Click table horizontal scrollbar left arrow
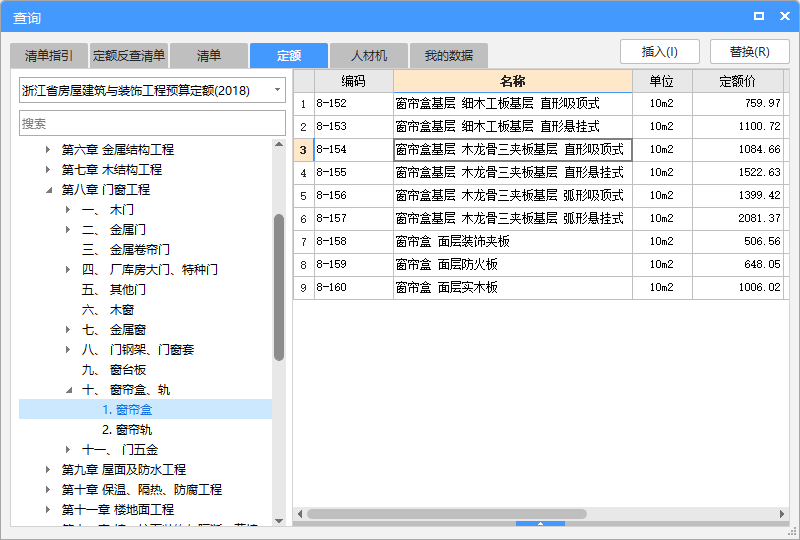This screenshot has height=540, width=800. point(300,514)
